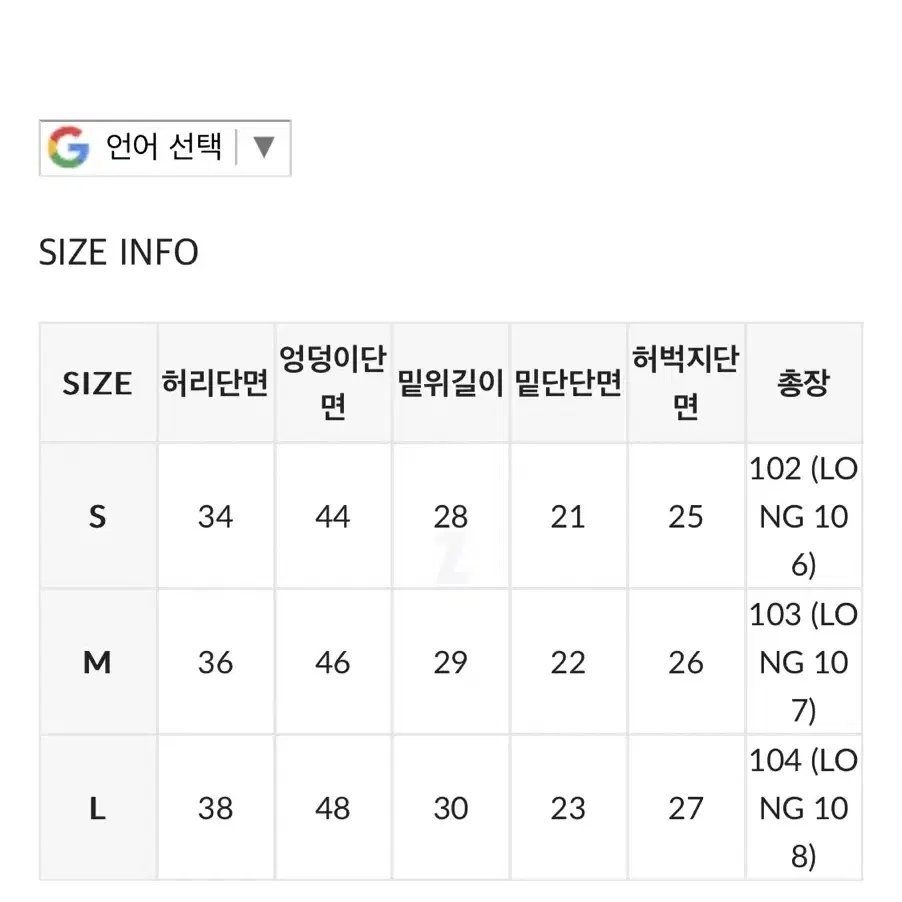This screenshot has height=902, width=902.
Task: Click the thigh value 25 cell
Action: click(686, 516)
